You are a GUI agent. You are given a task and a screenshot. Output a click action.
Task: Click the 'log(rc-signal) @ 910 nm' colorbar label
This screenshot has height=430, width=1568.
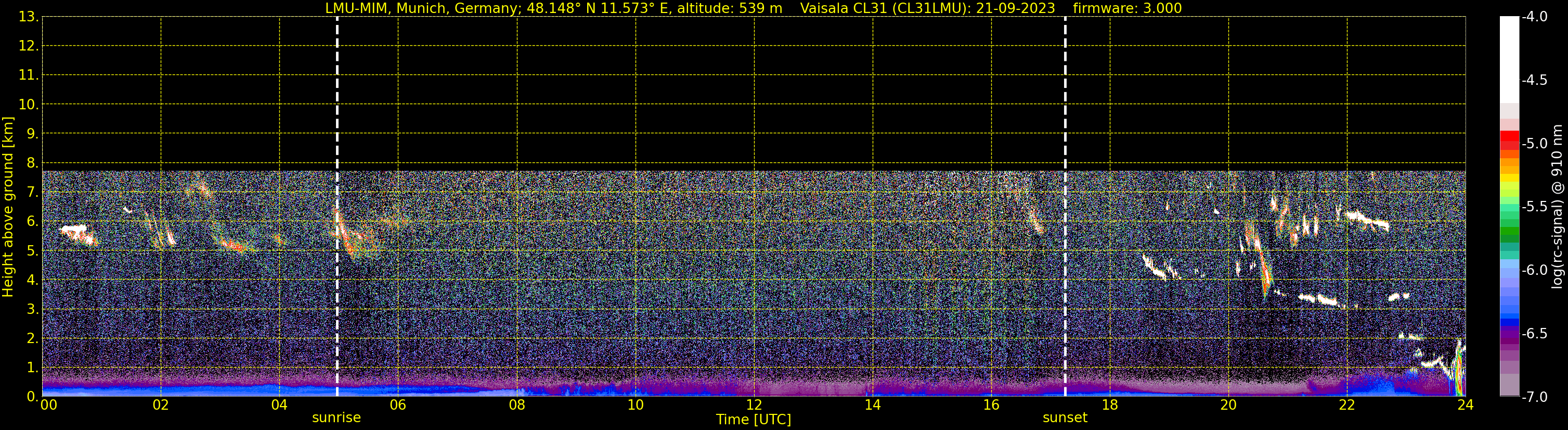click(1558, 207)
